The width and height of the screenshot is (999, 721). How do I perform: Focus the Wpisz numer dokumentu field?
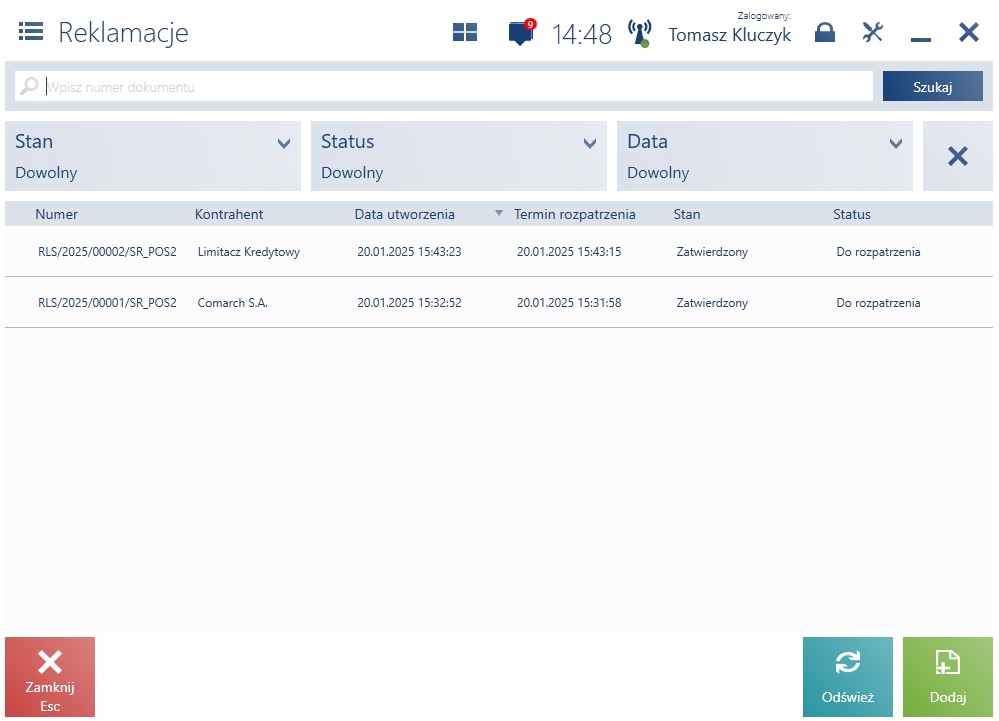[443, 86]
